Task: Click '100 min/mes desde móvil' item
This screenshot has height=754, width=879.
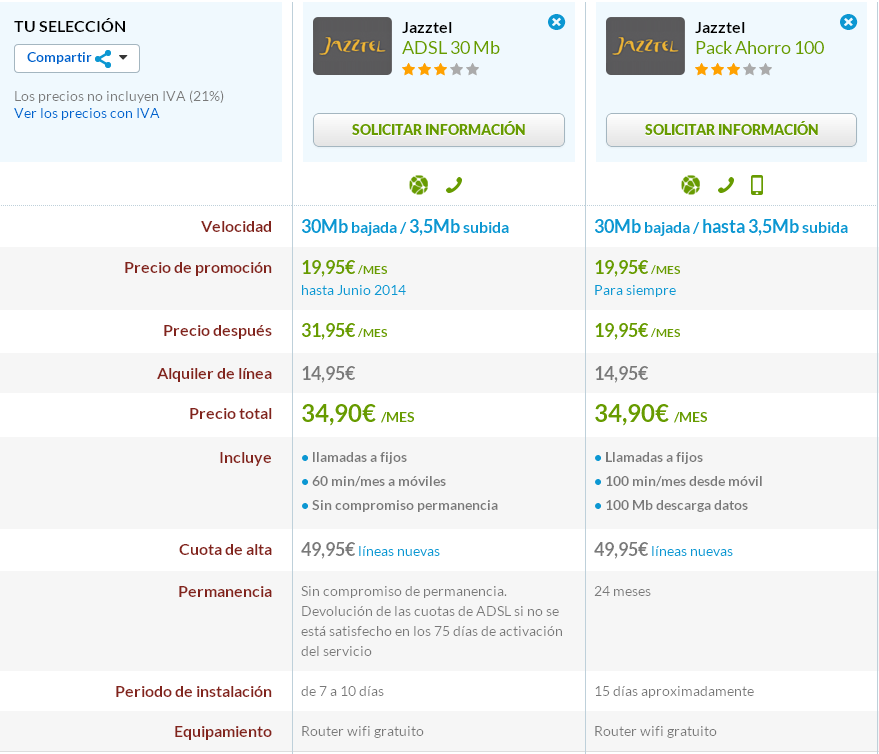Action: pos(684,482)
